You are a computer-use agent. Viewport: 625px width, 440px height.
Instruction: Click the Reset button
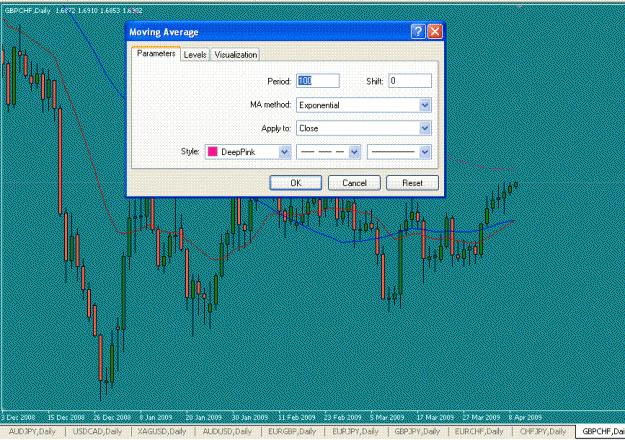pos(412,183)
